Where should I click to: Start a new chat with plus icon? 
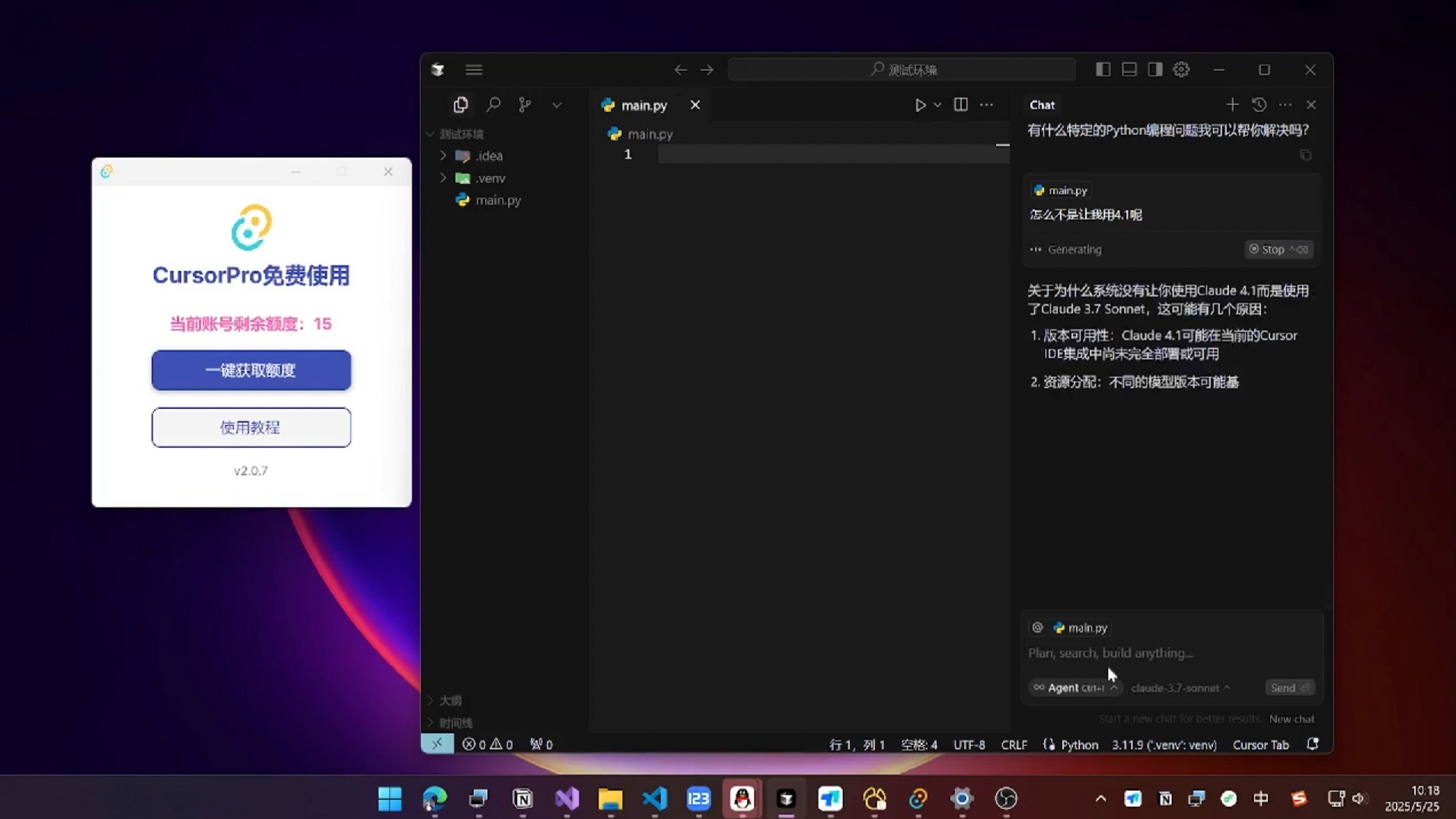click(x=1232, y=104)
